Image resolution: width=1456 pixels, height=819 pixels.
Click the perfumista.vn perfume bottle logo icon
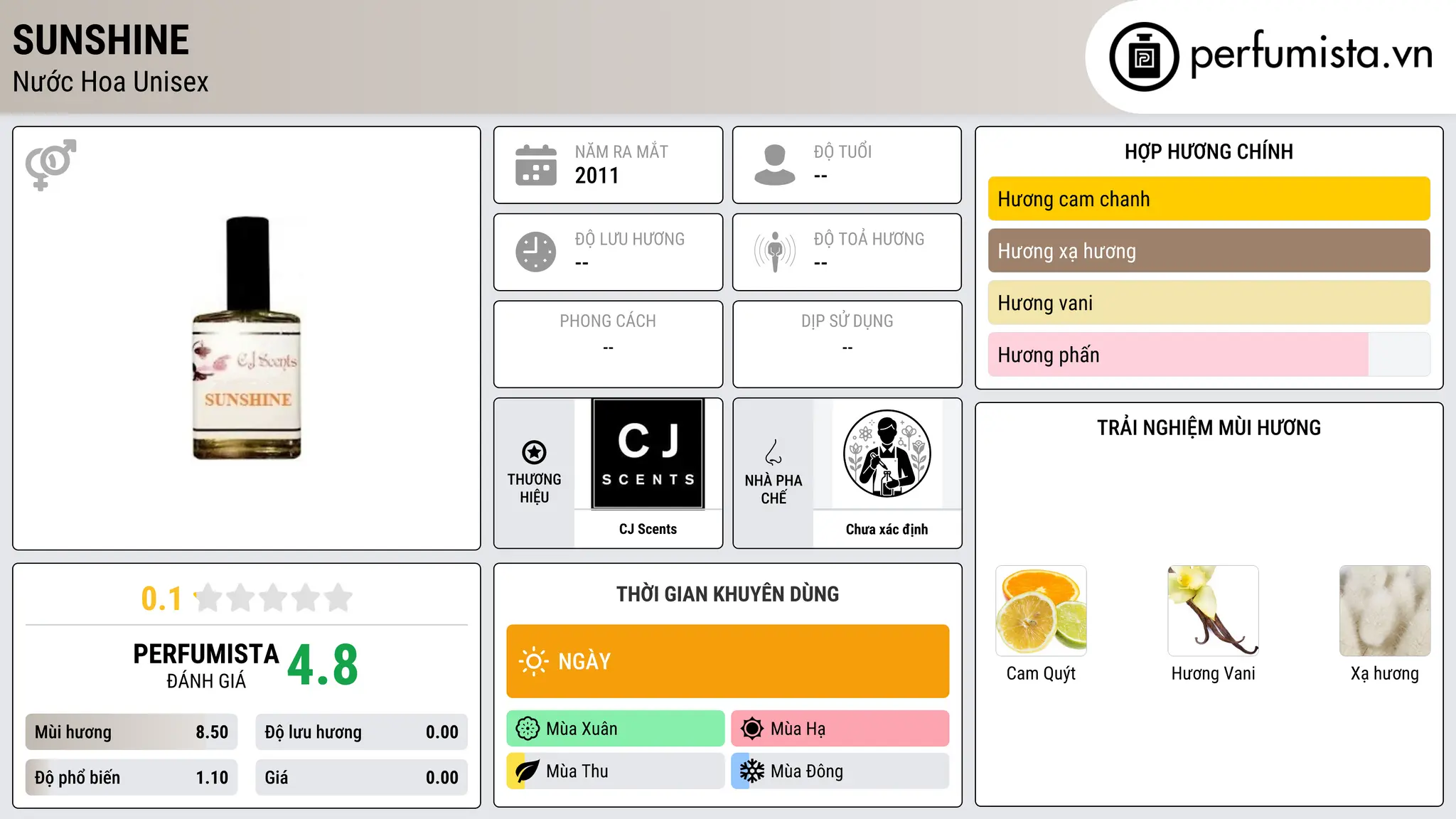[1144, 56]
